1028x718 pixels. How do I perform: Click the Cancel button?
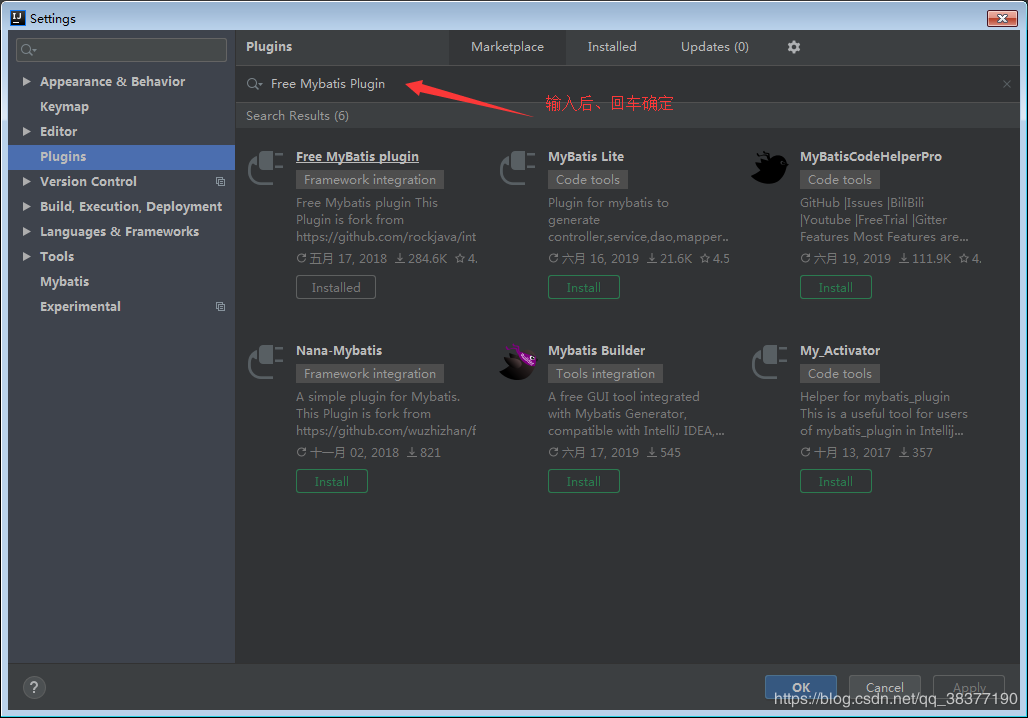pos(884,687)
